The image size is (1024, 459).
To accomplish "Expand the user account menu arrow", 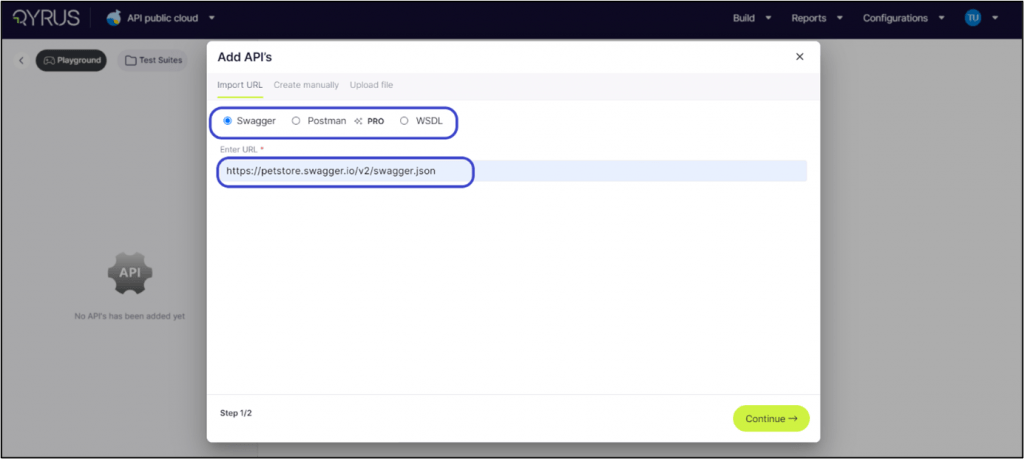I will [995, 18].
